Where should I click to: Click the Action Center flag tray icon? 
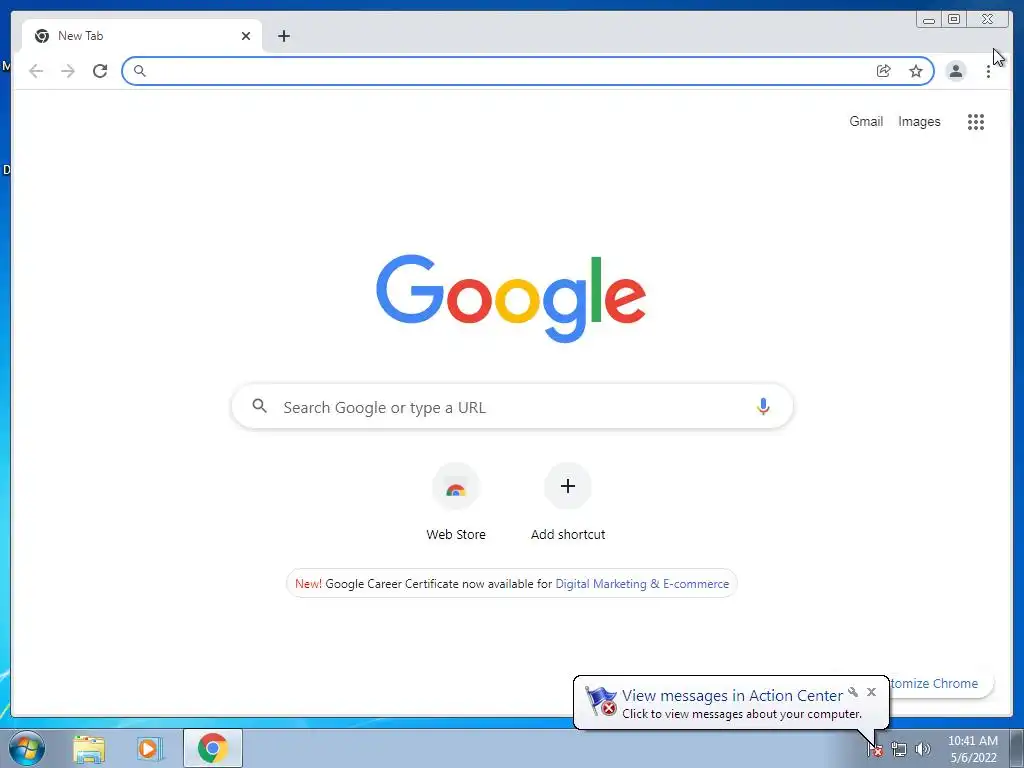pyautogui.click(x=874, y=750)
